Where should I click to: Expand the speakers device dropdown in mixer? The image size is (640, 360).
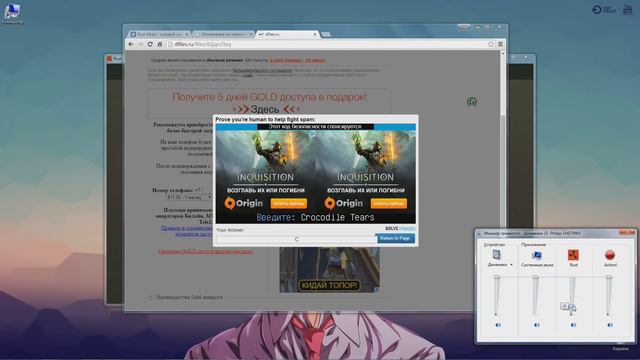click(511, 265)
